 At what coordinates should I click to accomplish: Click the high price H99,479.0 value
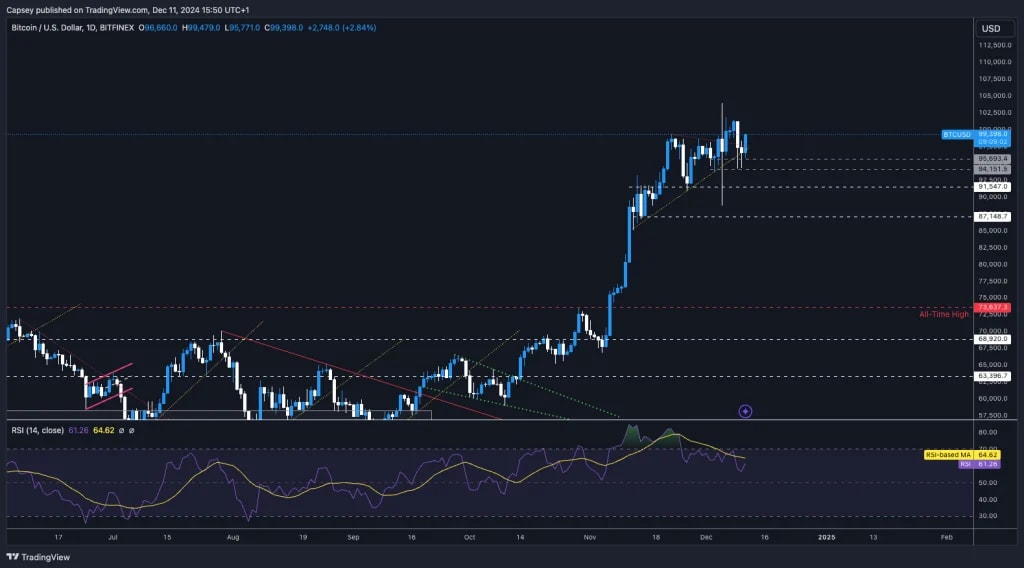pyautogui.click(x=201, y=28)
